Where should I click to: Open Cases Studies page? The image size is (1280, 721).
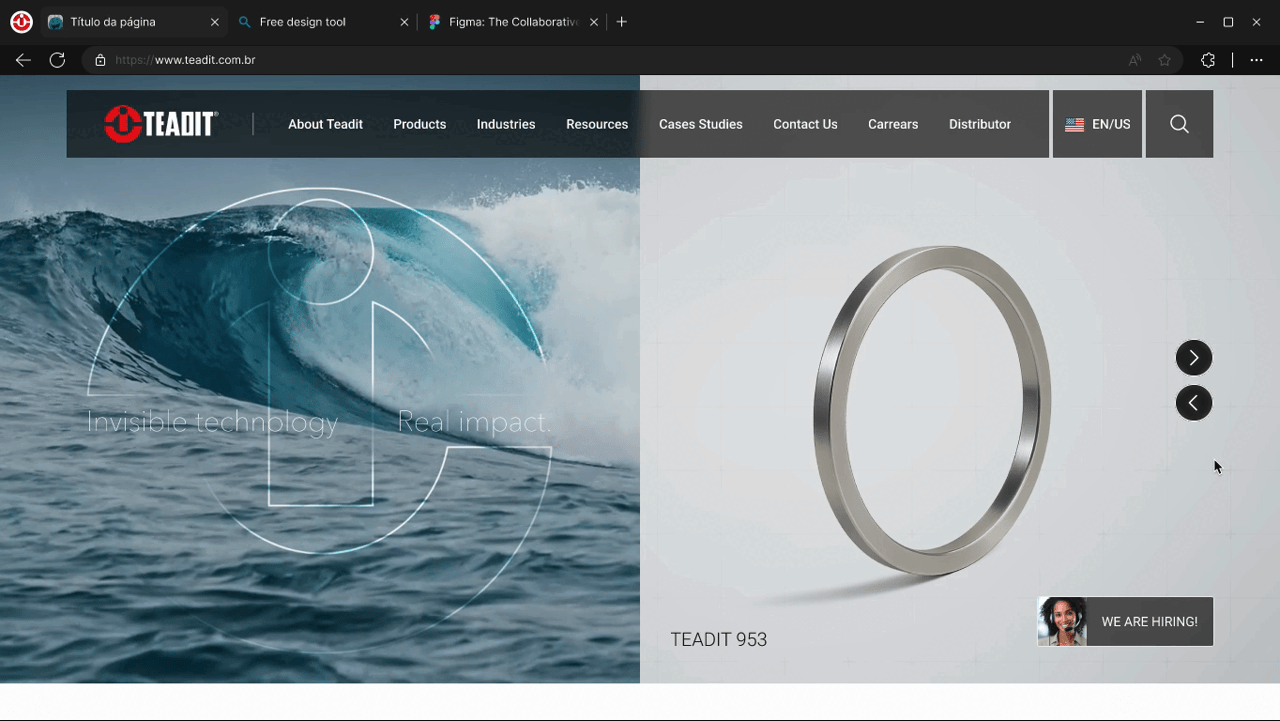[701, 124]
